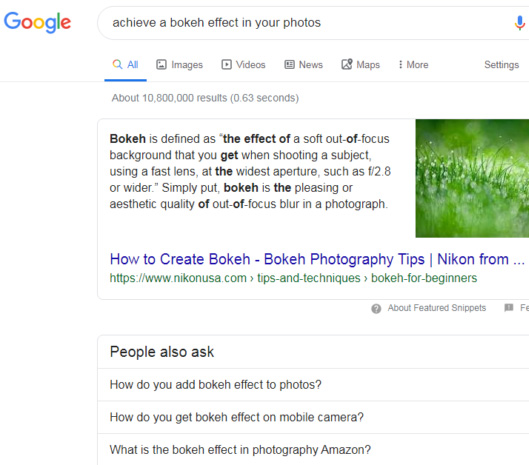Activate voice search microphone icon

[x=520, y=23]
